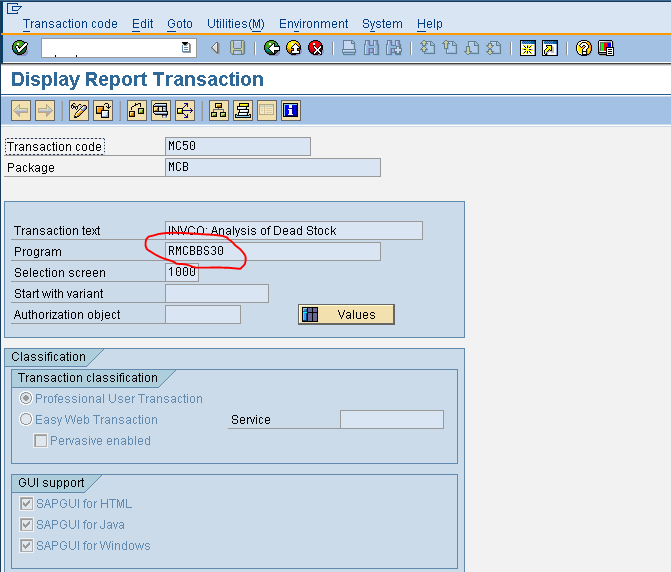
Task: Click the Display/Change pencil icon
Action: click(79, 111)
